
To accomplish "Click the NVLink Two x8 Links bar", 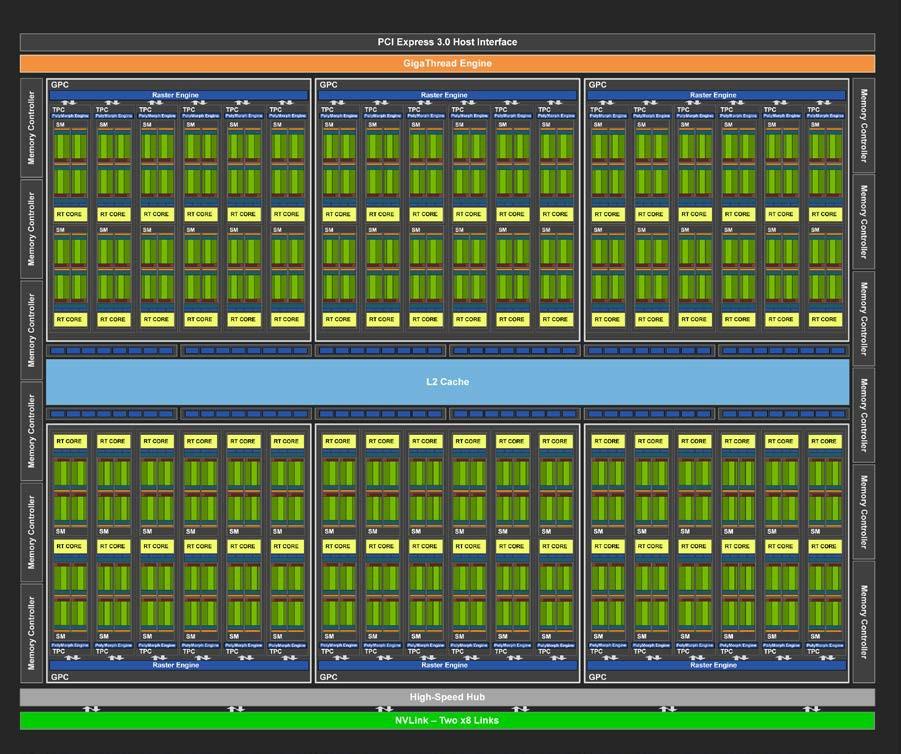I will coord(450,720).
